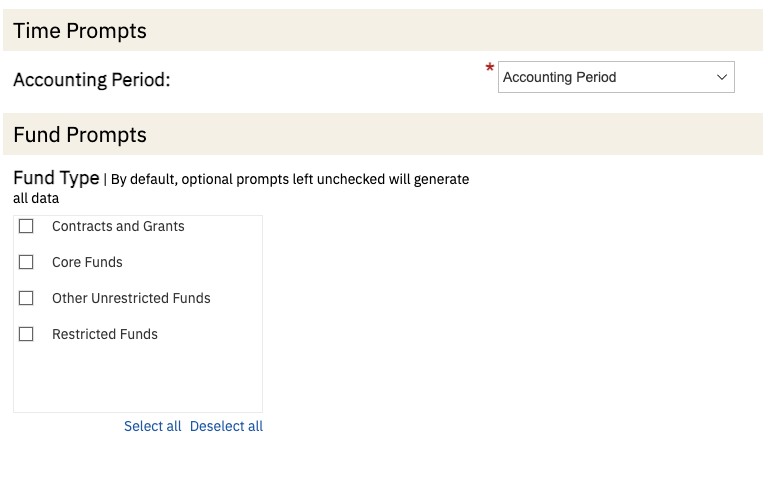Viewport: 763px width, 480px height.
Task: Tick the Other Unrestricted Funds checkbox
Action: click(26, 298)
